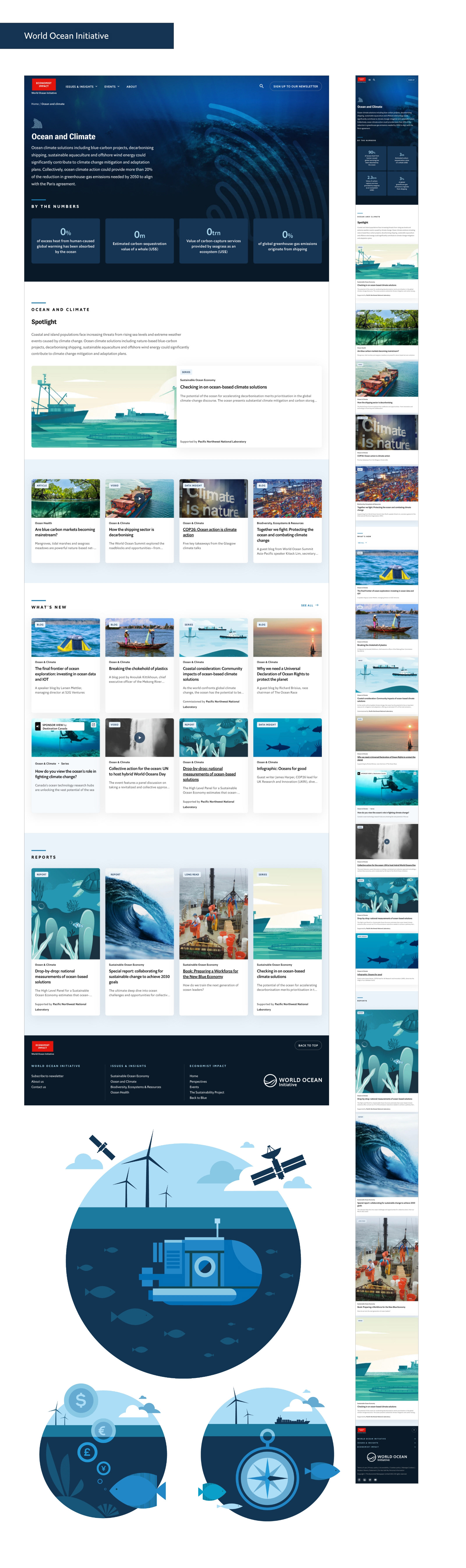Image resolution: width=466 pixels, height=1568 pixels.
Task: Open About us footer link
Action: click(38, 1082)
